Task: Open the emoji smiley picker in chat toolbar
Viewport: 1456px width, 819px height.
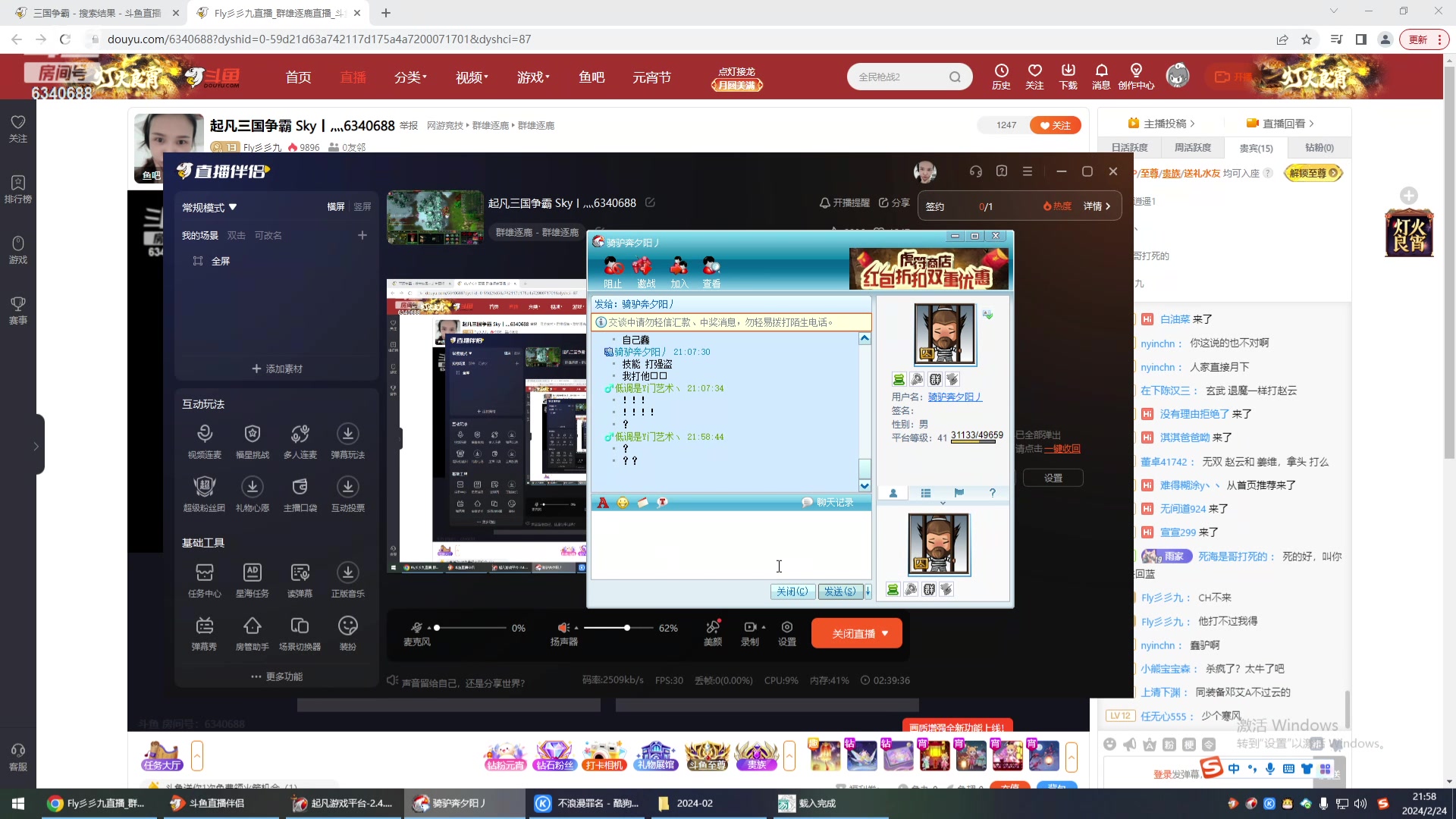Action: click(x=623, y=503)
